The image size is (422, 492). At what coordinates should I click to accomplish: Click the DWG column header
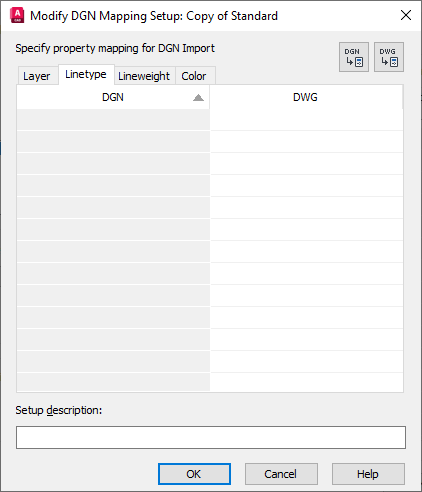tap(306, 97)
